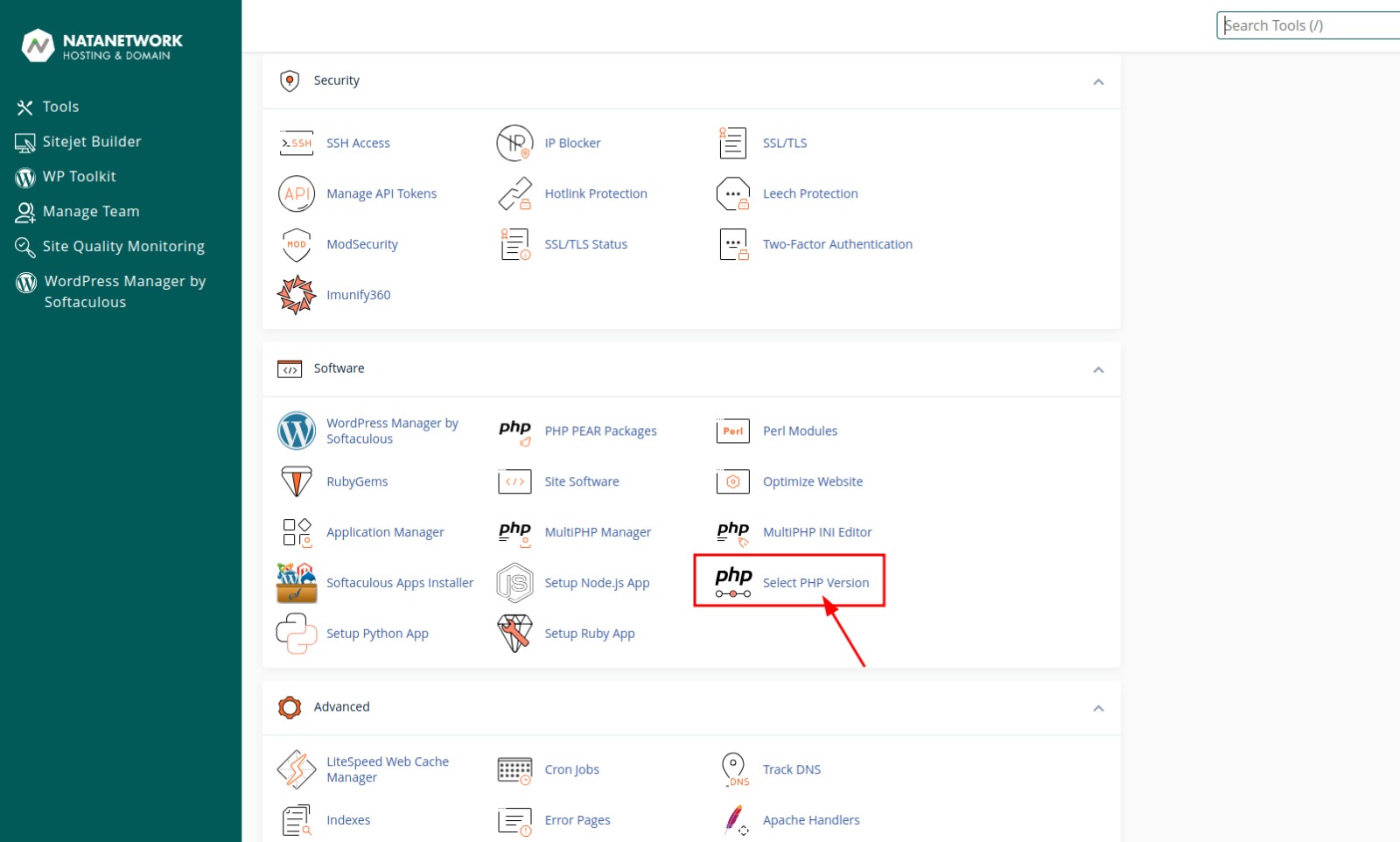Open the Optimize Website link
Screen dimensions: 1400x842
(x=813, y=481)
